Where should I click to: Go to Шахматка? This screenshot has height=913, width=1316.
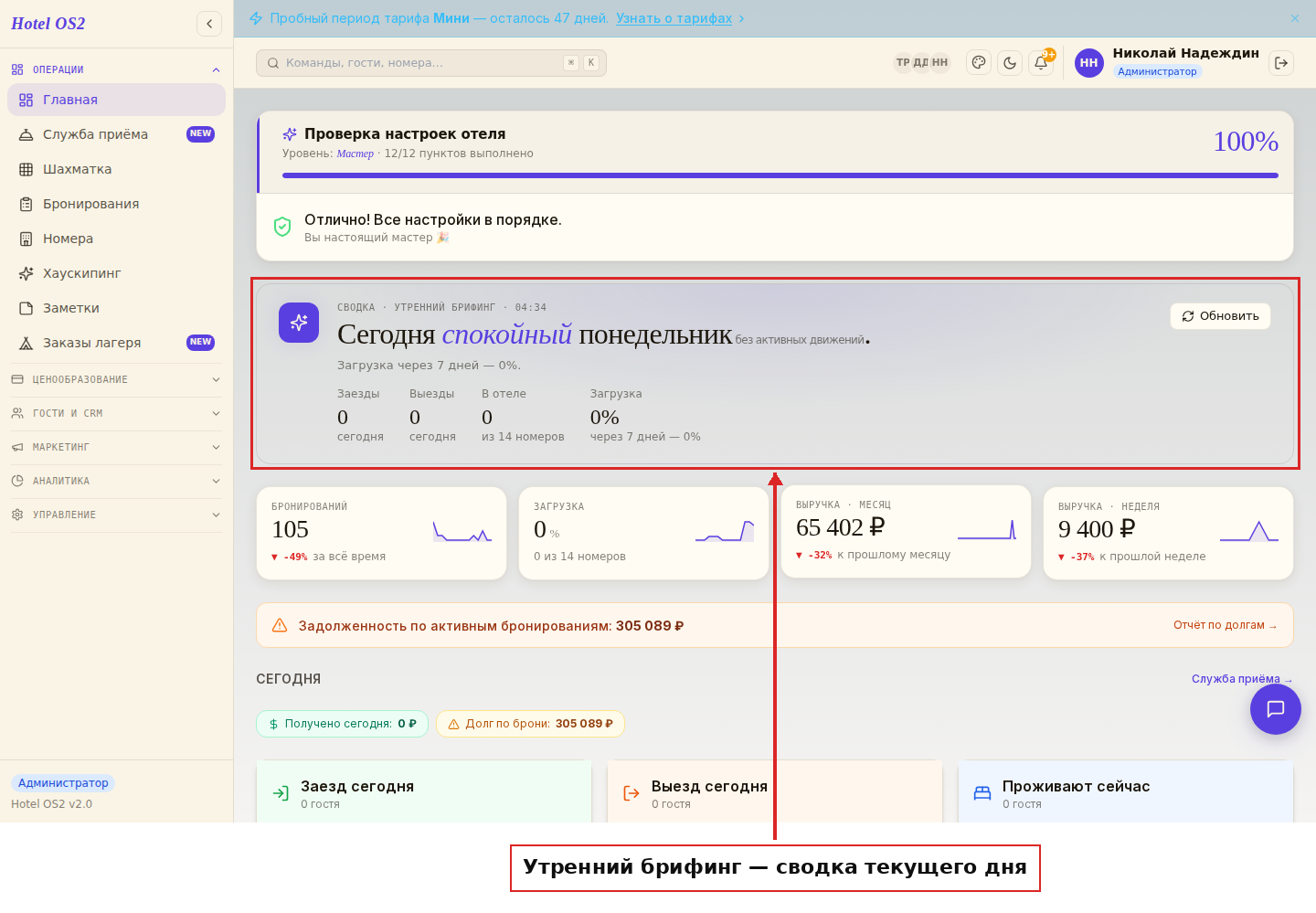tap(116, 169)
